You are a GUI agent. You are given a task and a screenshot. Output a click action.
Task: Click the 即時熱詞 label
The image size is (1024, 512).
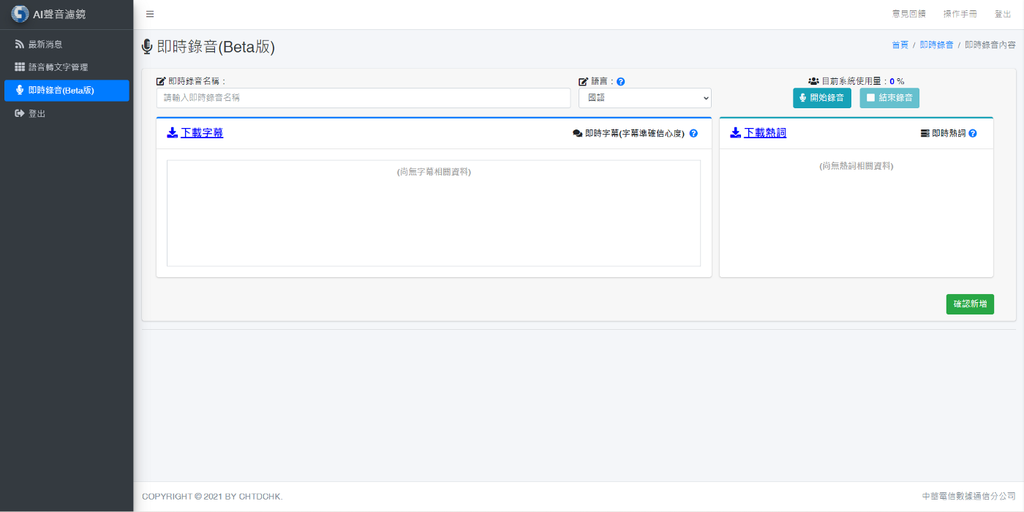949,133
